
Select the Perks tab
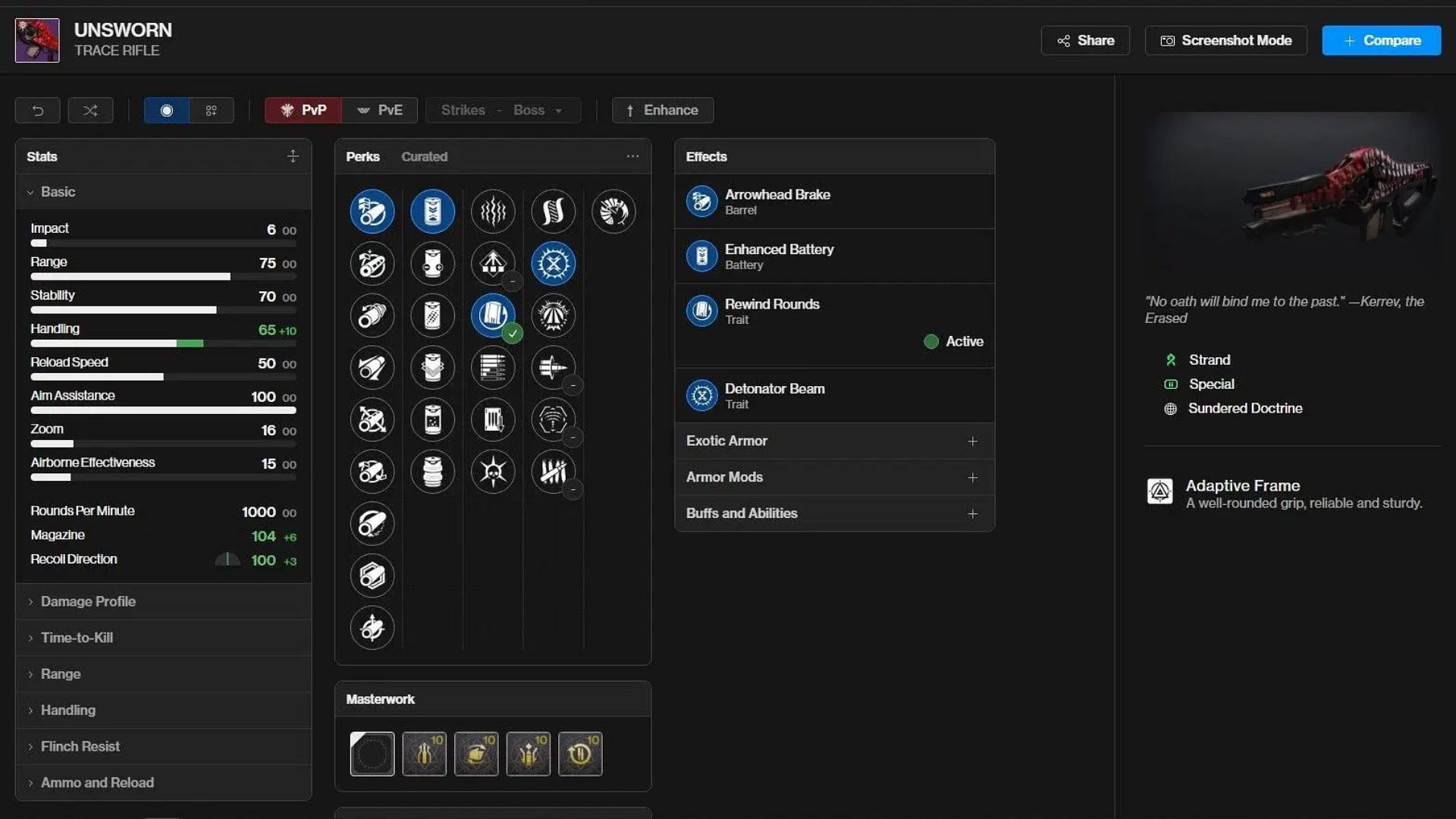(x=362, y=157)
